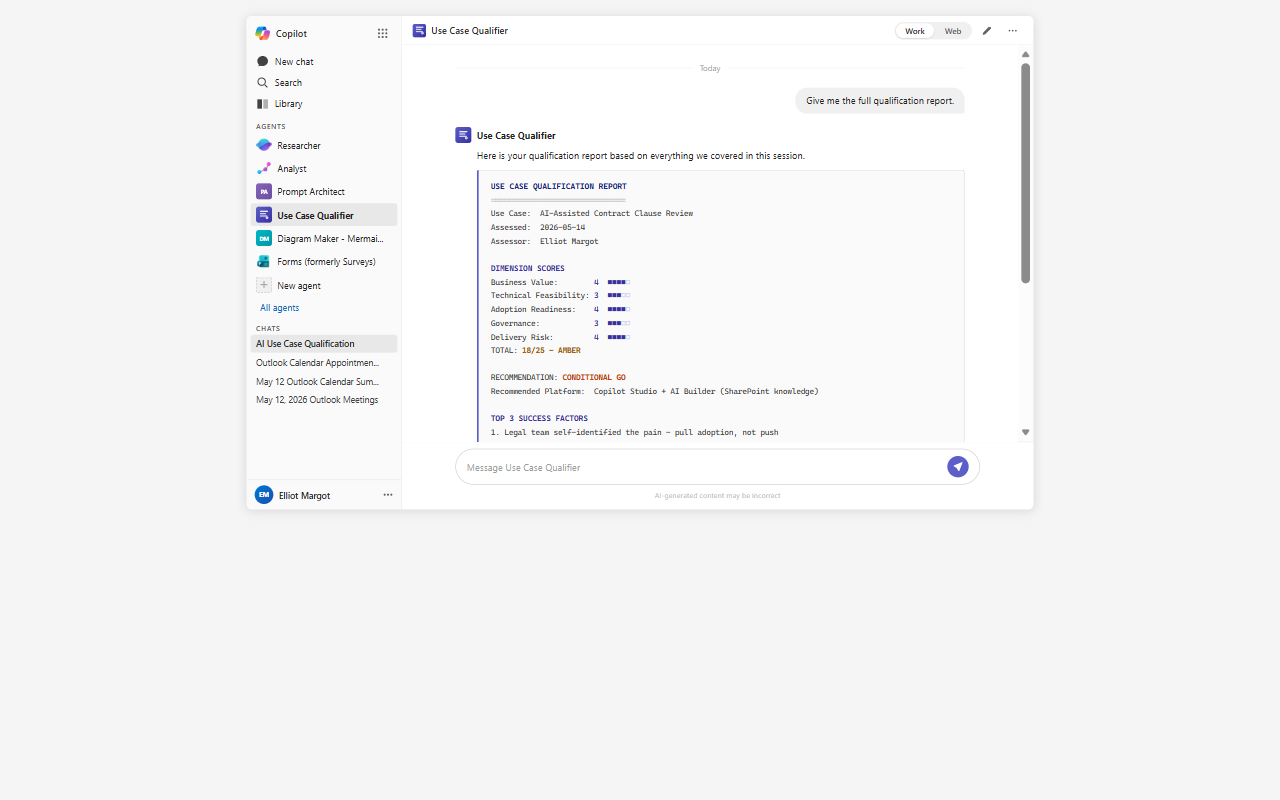Click the scrollbar down arrow
The height and width of the screenshot is (800, 1280).
coord(1025,432)
